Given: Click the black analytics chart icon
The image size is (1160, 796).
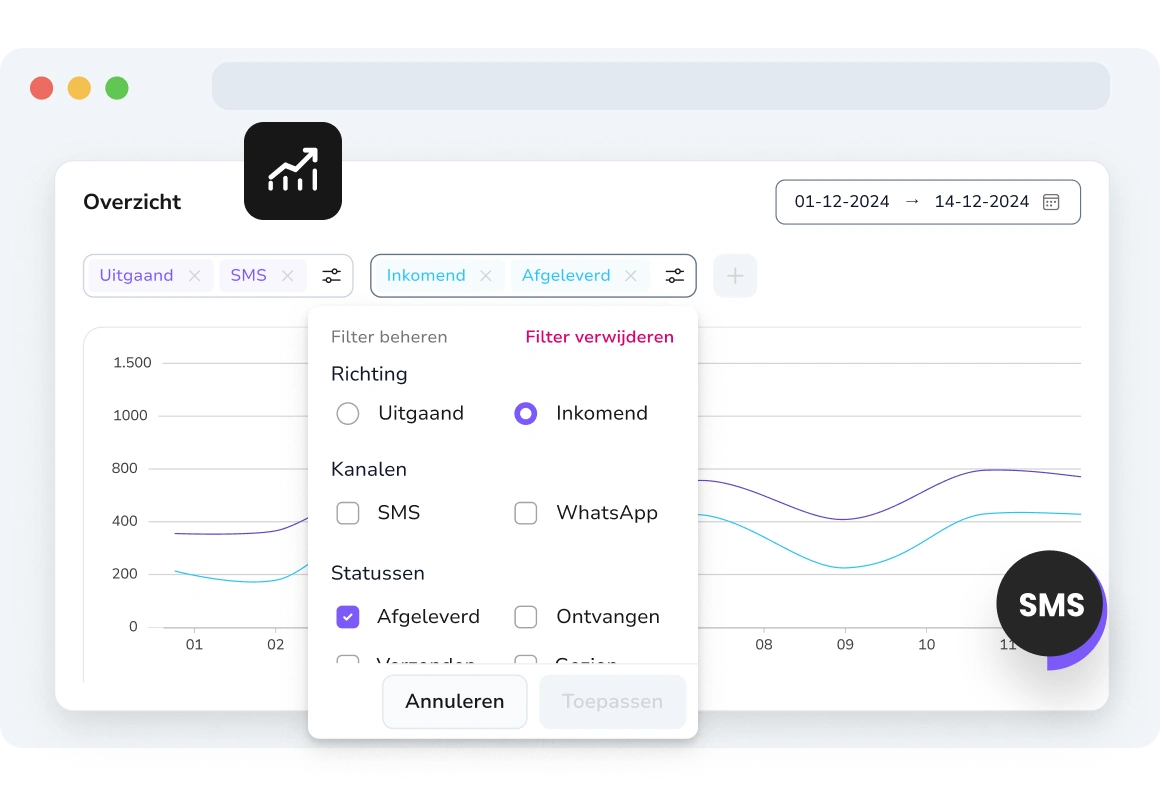Looking at the screenshot, I should pyautogui.click(x=292, y=171).
